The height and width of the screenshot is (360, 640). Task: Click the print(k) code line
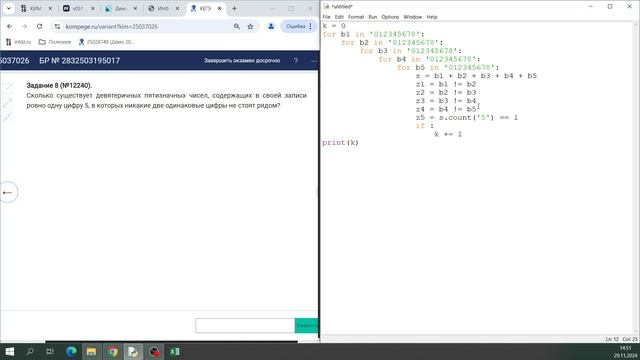340,142
